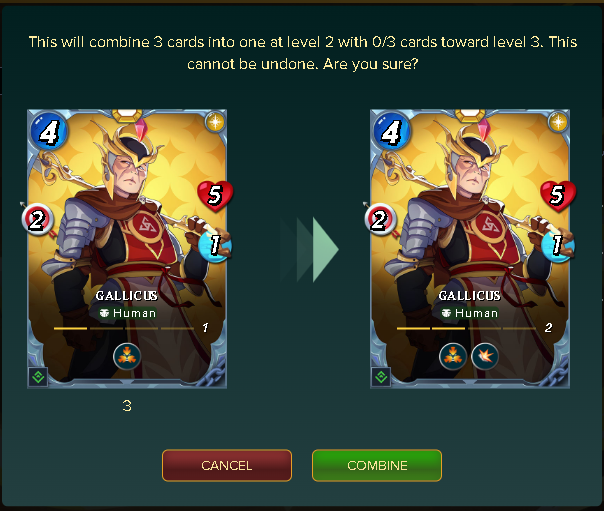The image size is (604, 511).
Task: Click the red heart health icon on right card
Action: pyautogui.click(x=558, y=196)
